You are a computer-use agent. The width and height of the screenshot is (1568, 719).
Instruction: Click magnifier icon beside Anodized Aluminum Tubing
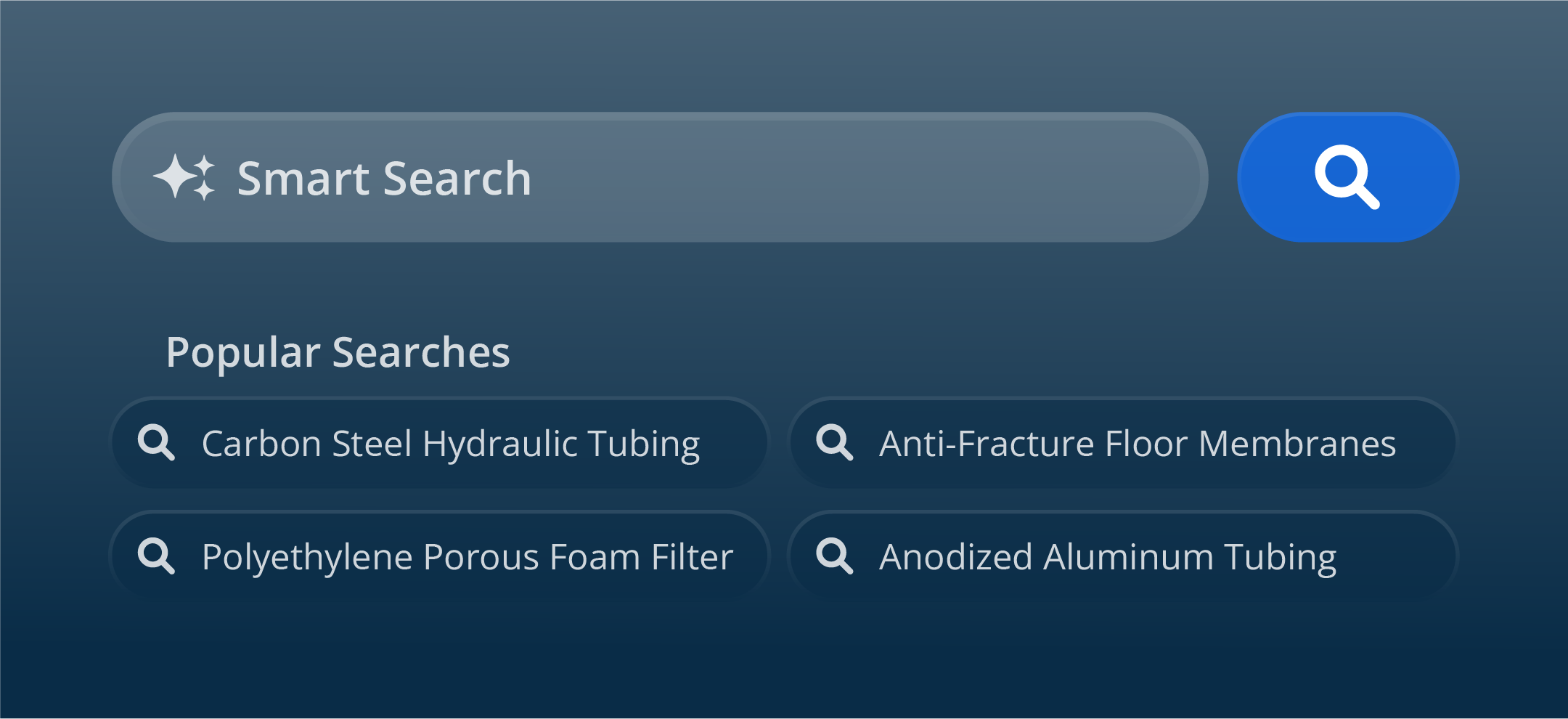pos(834,556)
